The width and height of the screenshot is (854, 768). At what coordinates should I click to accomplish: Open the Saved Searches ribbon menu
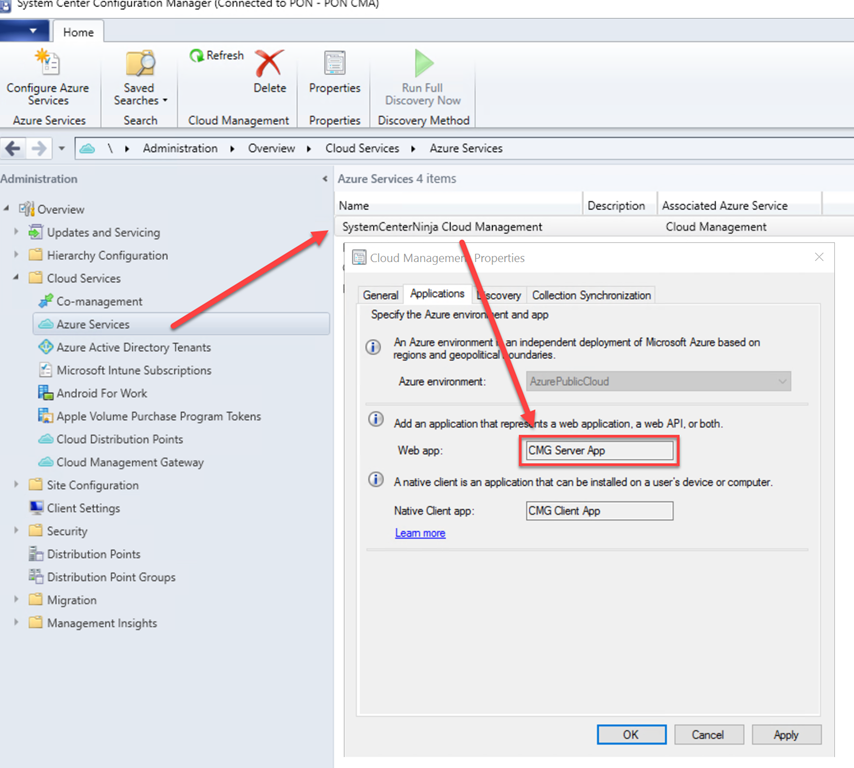[x=140, y=78]
